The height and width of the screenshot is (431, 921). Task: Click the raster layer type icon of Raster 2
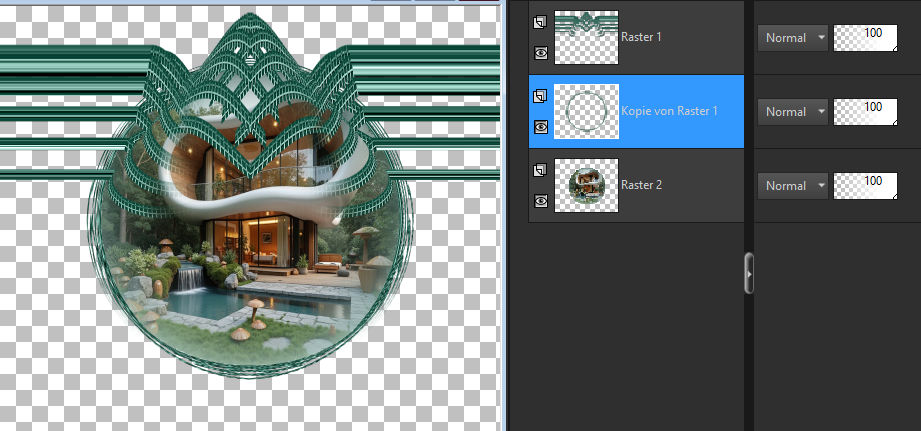pos(540,170)
